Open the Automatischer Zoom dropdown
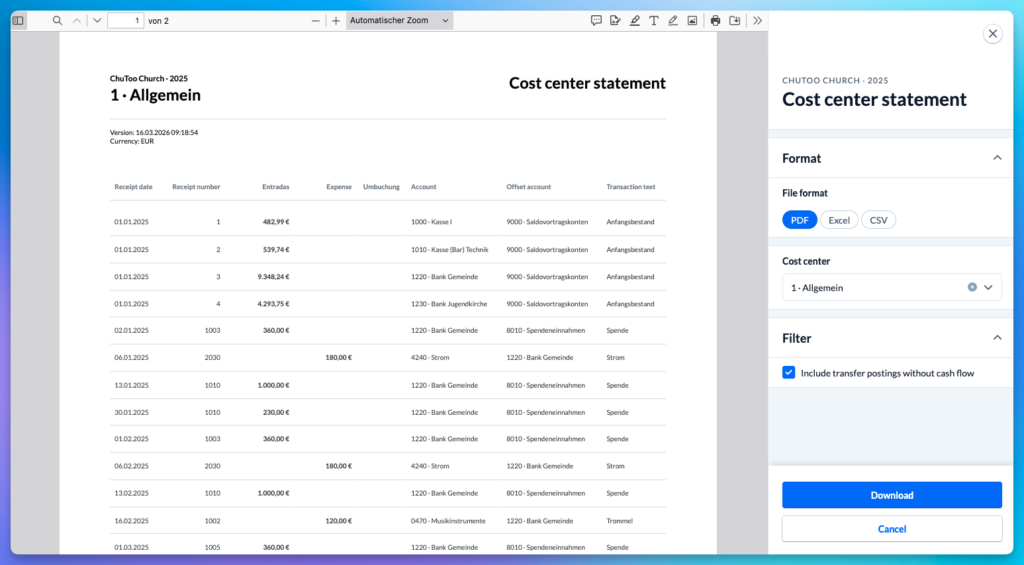Image resolution: width=1024 pixels, height=565 pixels. [399, 21]
